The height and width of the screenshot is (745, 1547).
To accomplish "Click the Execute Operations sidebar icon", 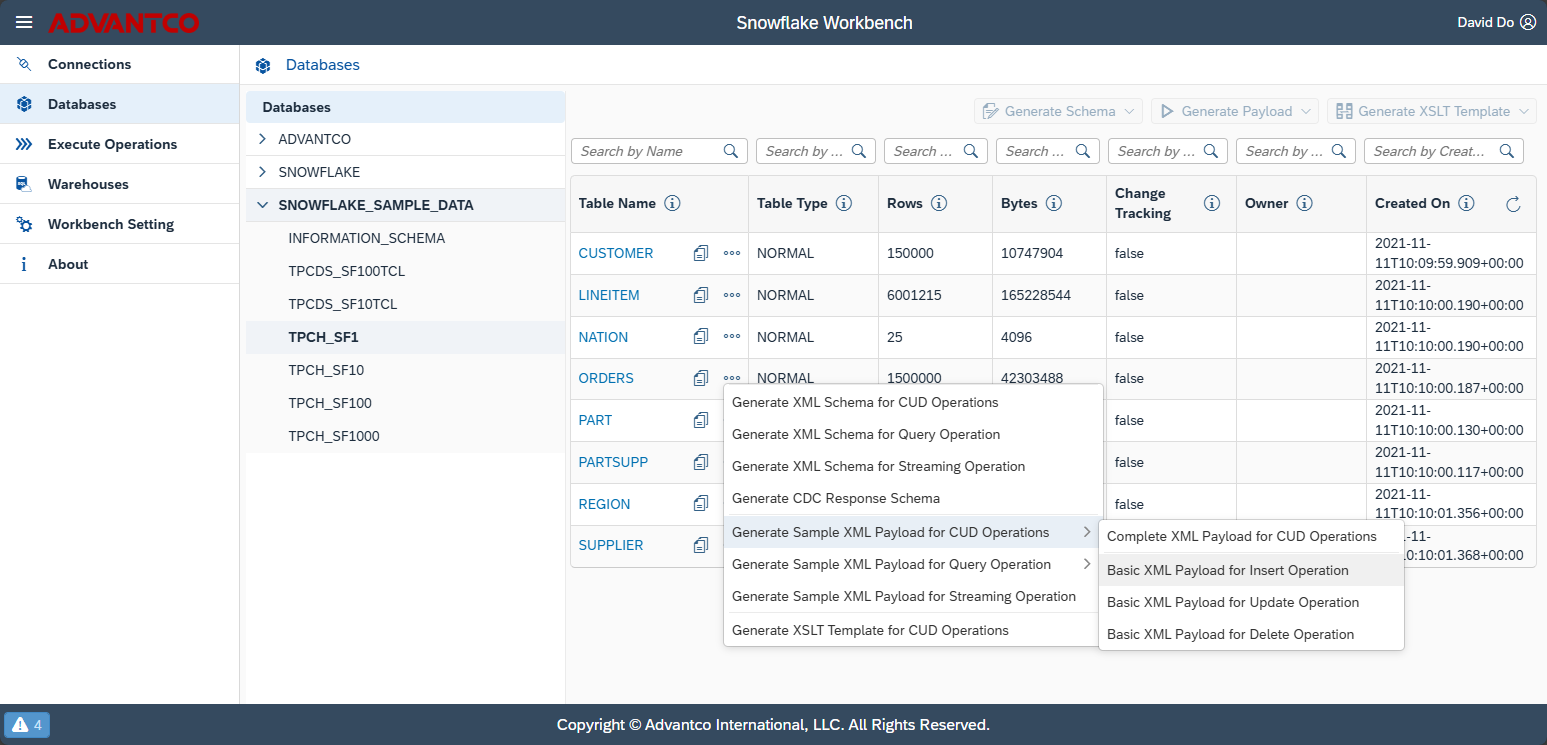I will [24, 144].
